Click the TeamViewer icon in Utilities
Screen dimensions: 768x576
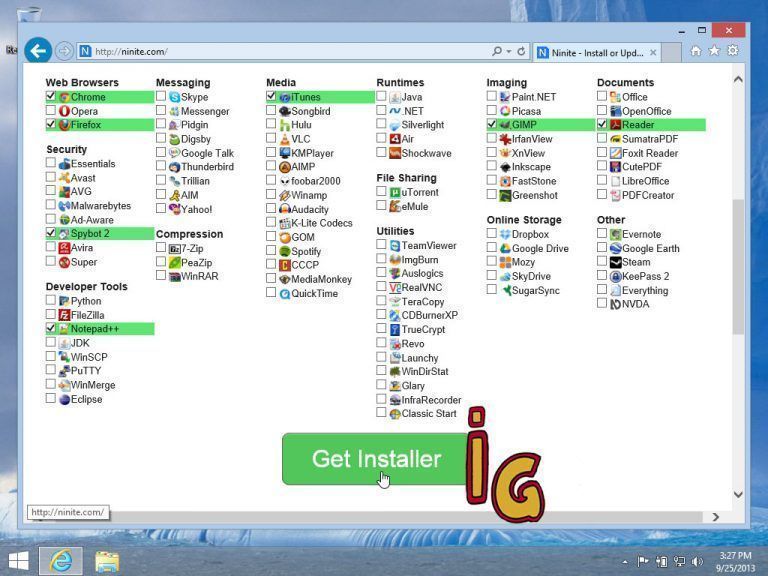click(x=395, y=245)
